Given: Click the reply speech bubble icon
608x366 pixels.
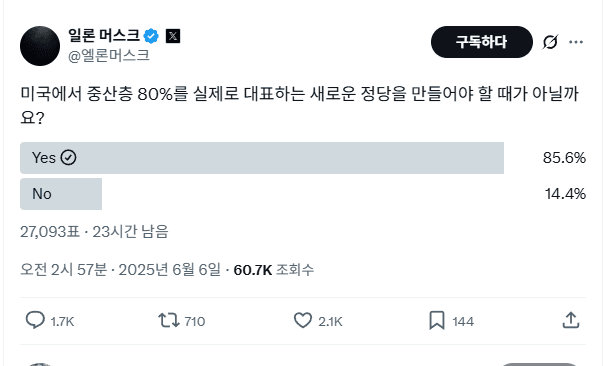Looking at the screenshot, I should (x=35, y=321).
